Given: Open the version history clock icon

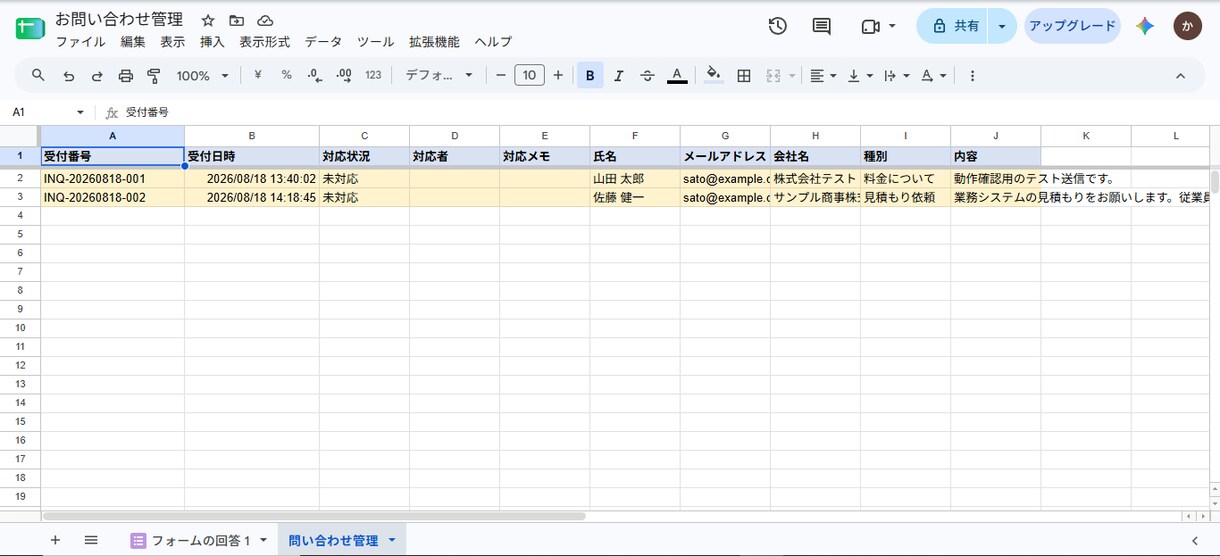Looking at the screenshot, I should (778, 26).
